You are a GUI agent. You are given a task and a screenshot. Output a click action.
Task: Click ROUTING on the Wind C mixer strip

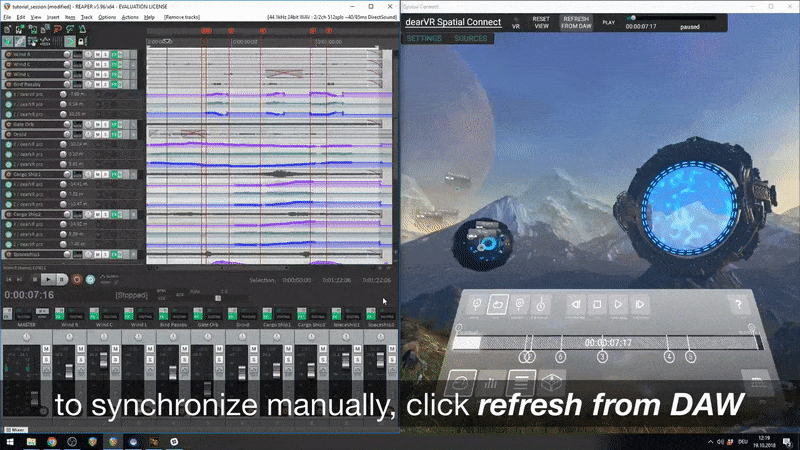(x=111, y=316)
